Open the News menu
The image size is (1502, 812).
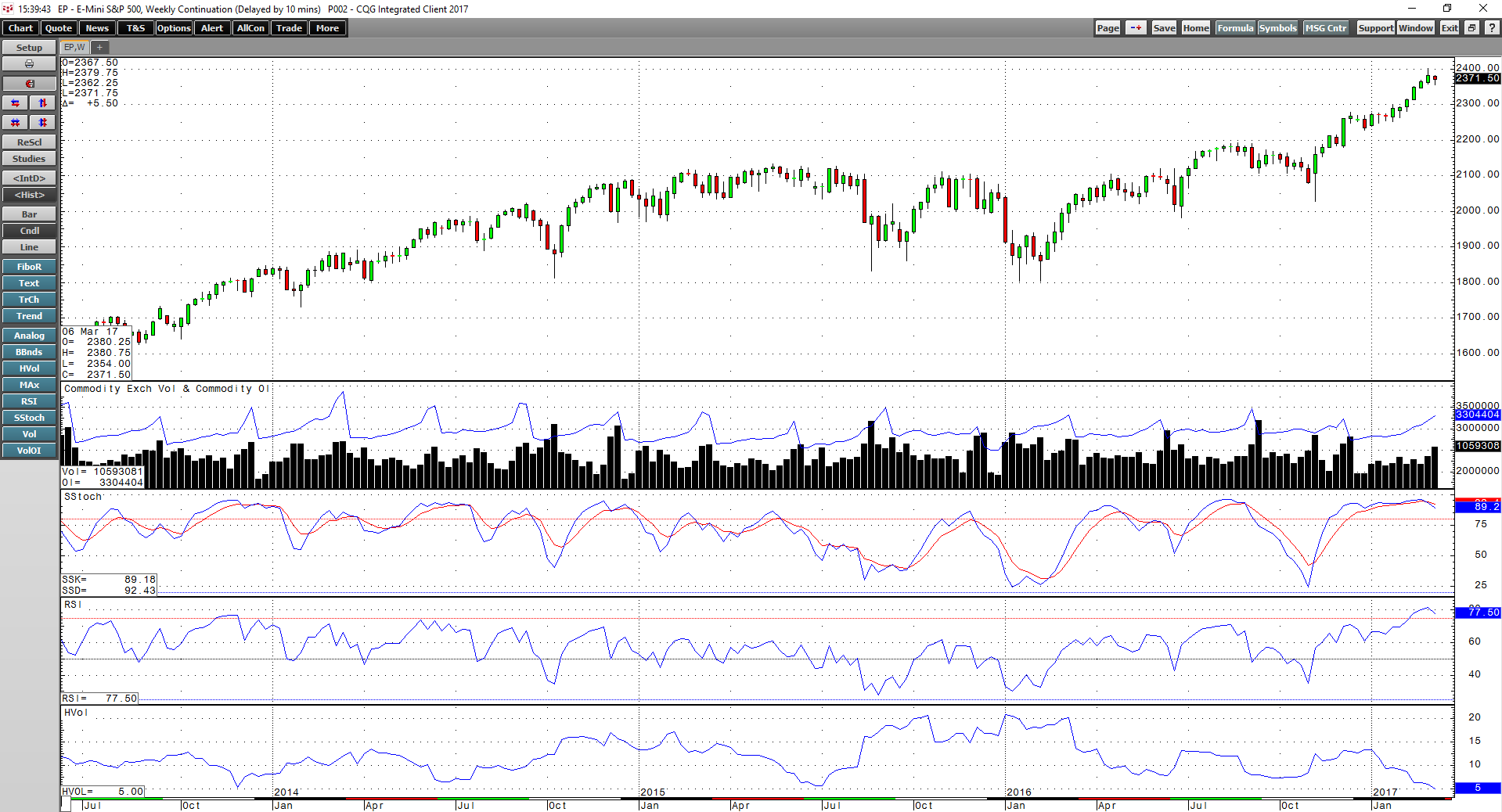point(97,28)
